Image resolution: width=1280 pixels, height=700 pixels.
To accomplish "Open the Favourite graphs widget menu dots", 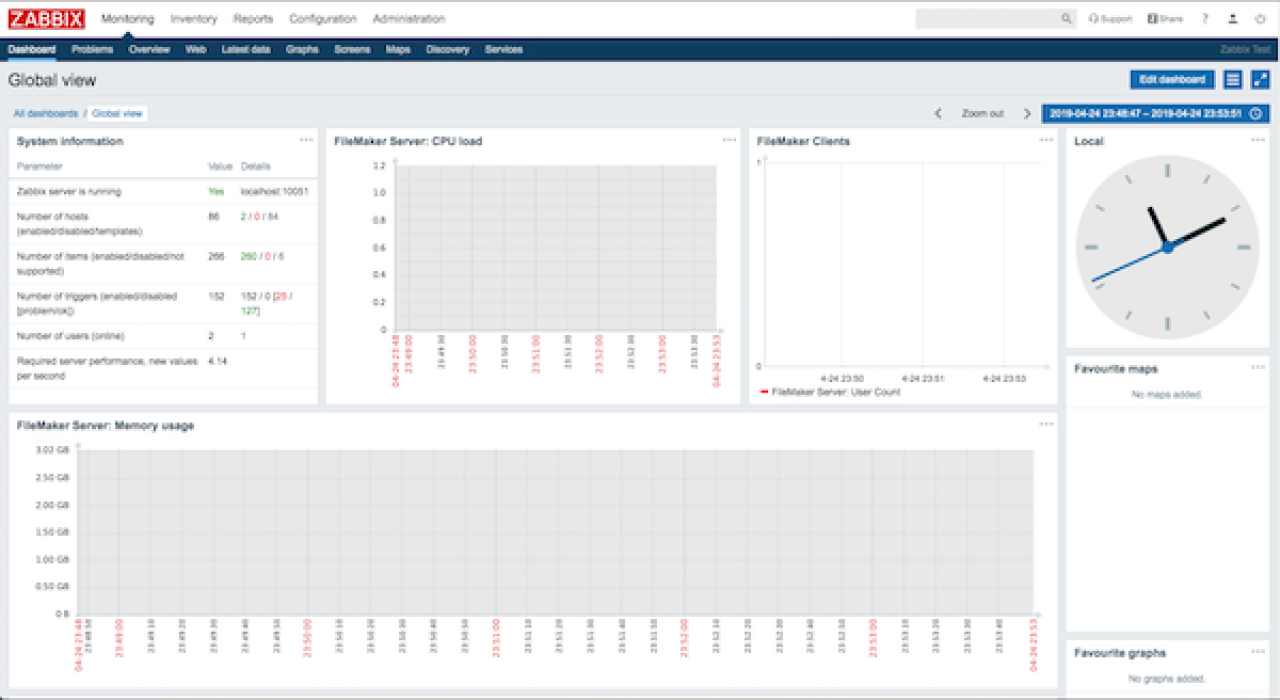I will click(x=1258, y=652).
